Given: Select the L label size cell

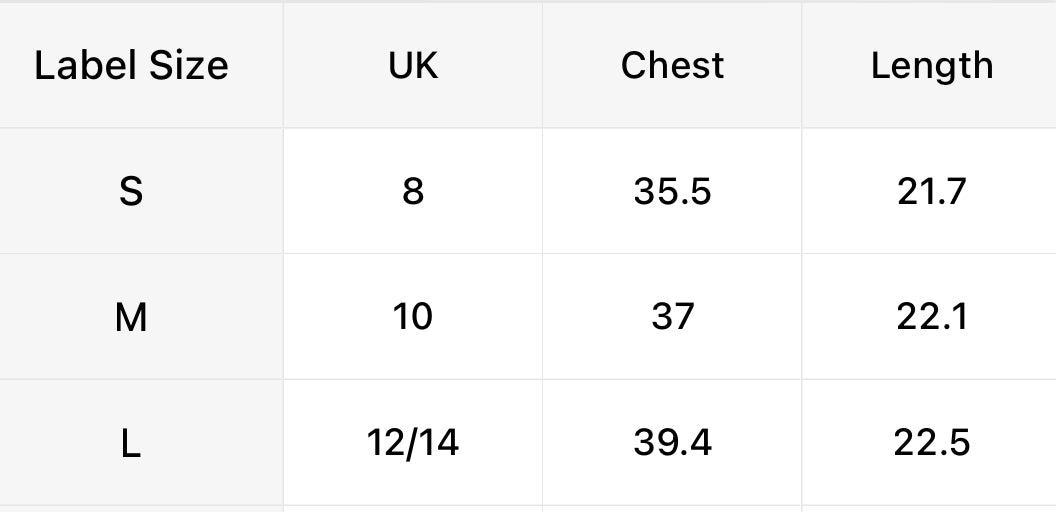Looking at the screenshot, I should [131, 443].
